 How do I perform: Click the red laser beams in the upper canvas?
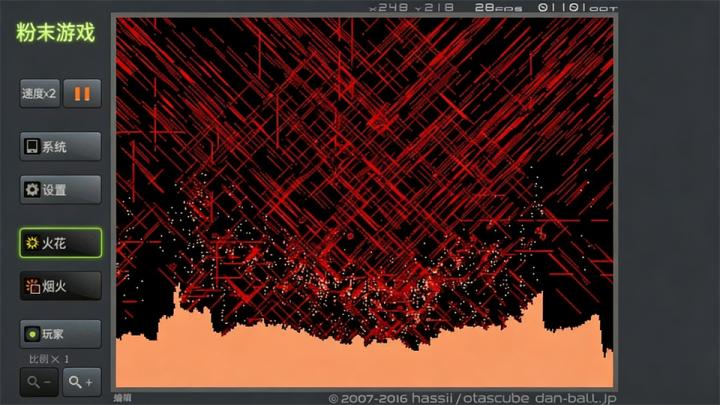[363, 115]
